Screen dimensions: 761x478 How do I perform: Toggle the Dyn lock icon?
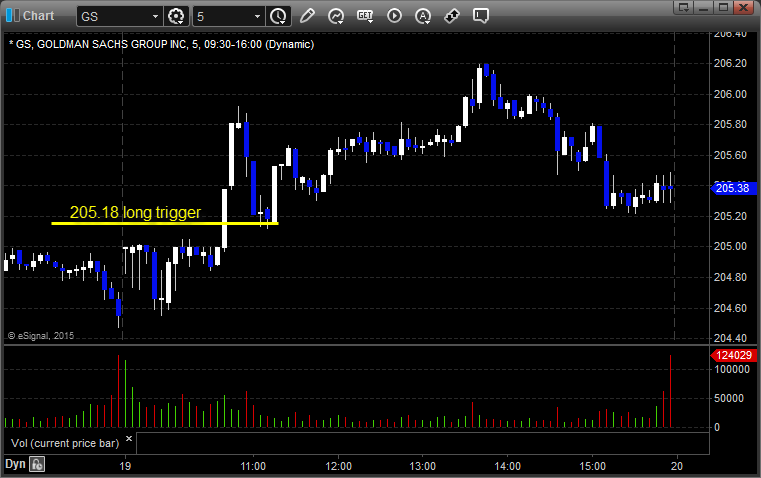pyautogui.click(x=37, y=464)
